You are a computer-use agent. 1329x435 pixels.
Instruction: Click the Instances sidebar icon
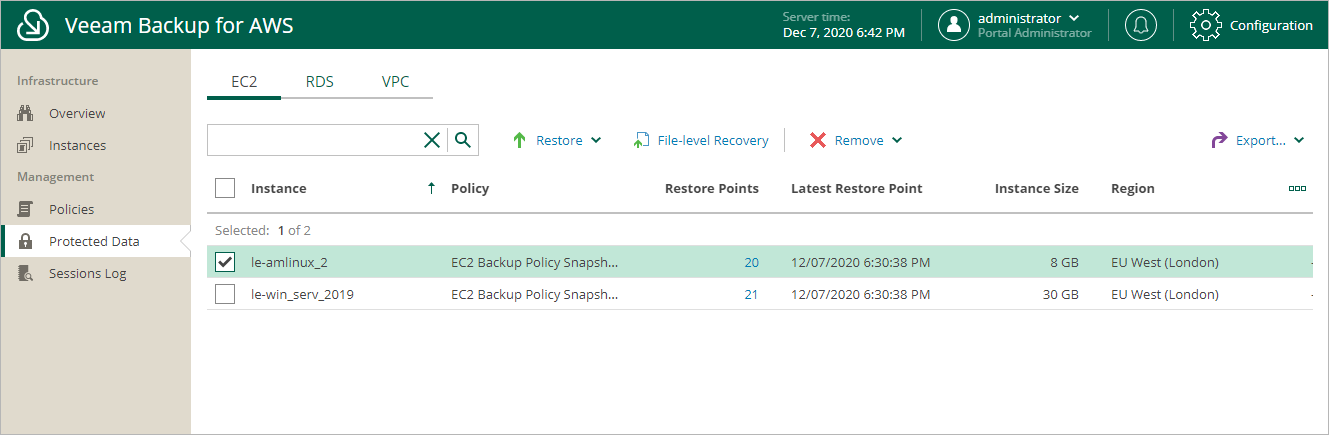pos(26,146)
